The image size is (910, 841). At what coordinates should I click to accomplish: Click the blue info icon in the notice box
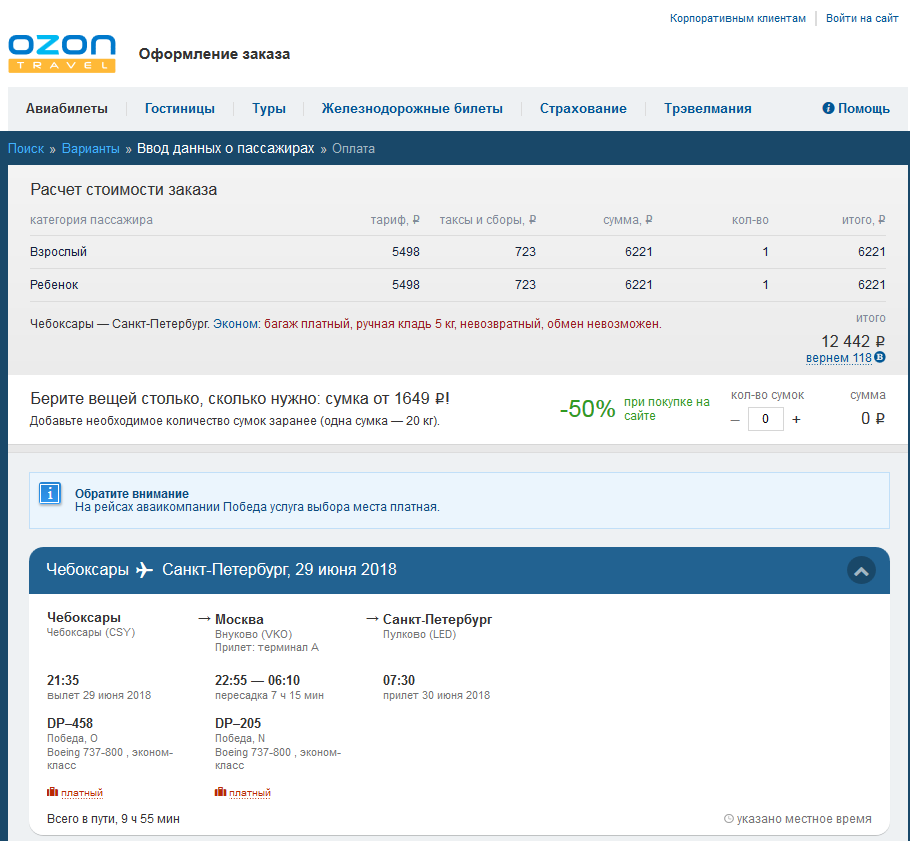tap(50, 493)
